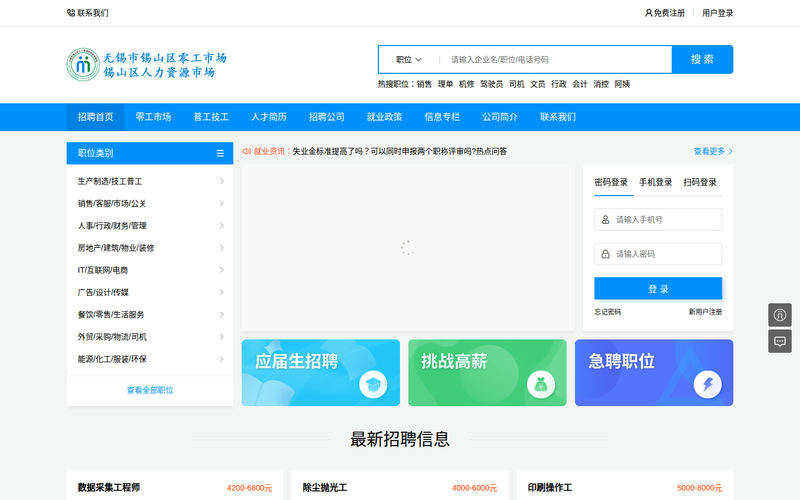The image size is (800, 500).
Task: Click 新用户注册 link
Action: 705,312
